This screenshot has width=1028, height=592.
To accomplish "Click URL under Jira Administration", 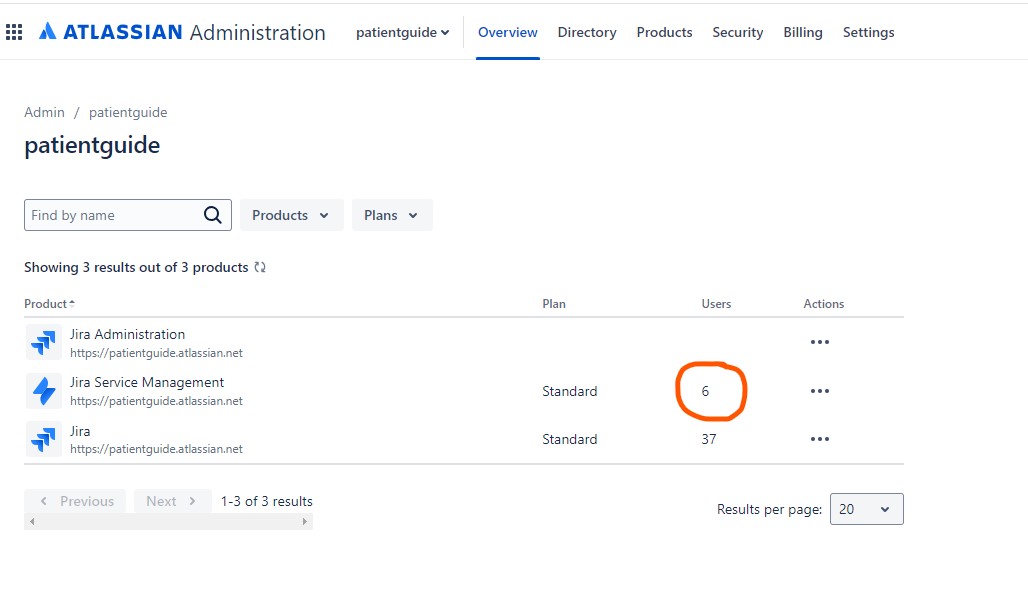I will (156, 353).
